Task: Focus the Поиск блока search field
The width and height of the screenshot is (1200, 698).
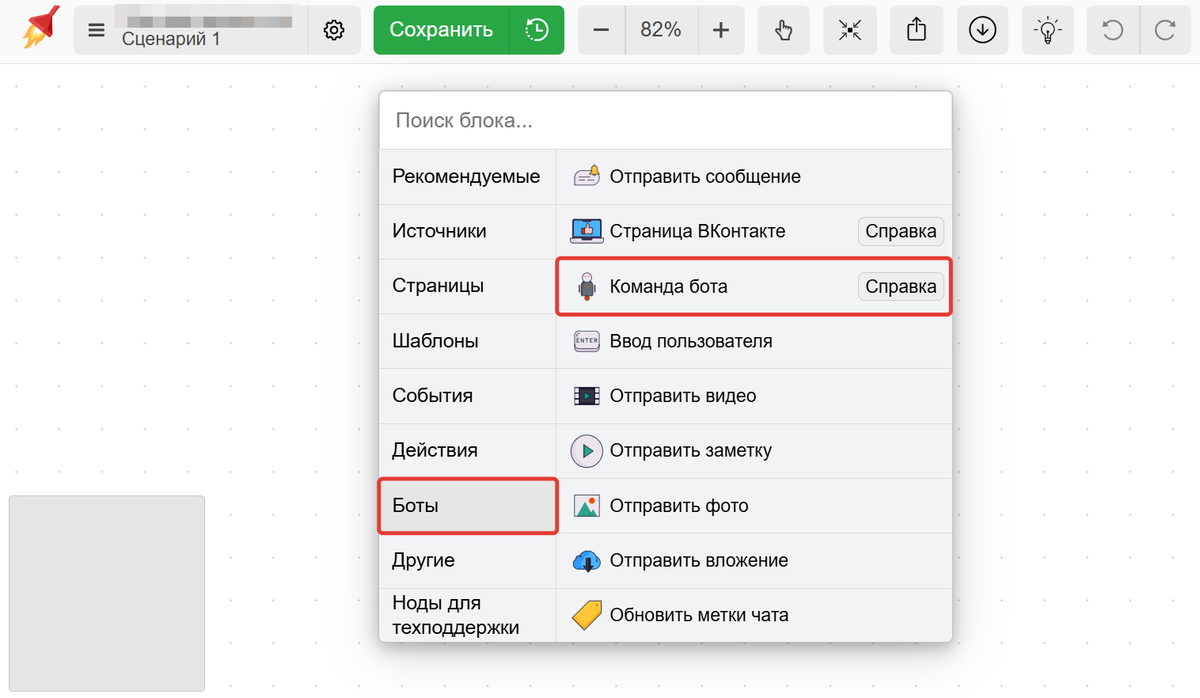Action: 665,121
